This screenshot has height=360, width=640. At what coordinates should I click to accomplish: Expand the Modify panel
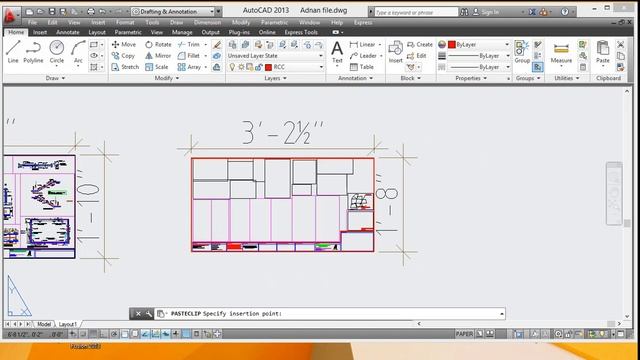pyautogui.click(x=167, y=78)
